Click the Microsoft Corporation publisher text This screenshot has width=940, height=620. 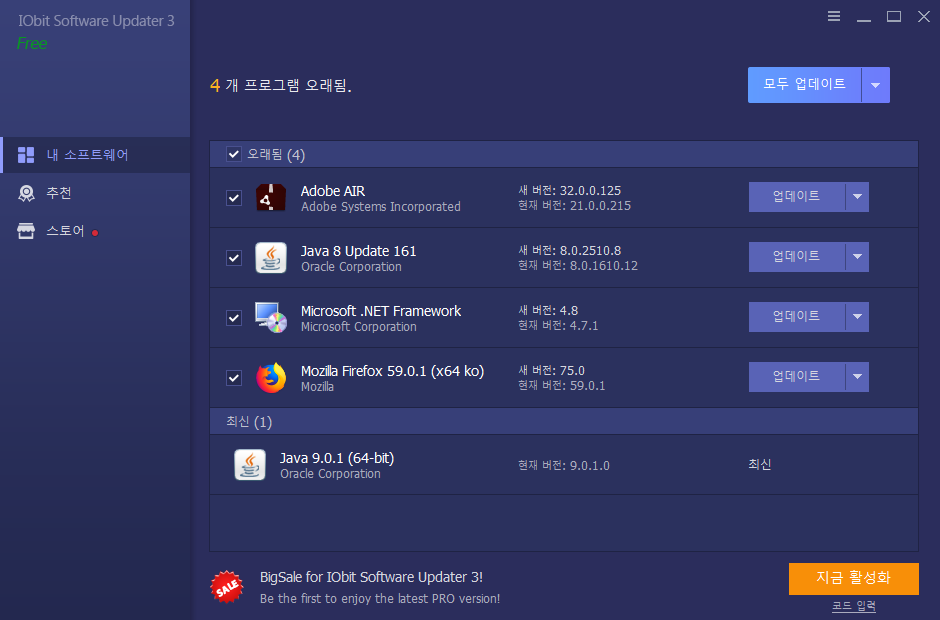[358, 327]
